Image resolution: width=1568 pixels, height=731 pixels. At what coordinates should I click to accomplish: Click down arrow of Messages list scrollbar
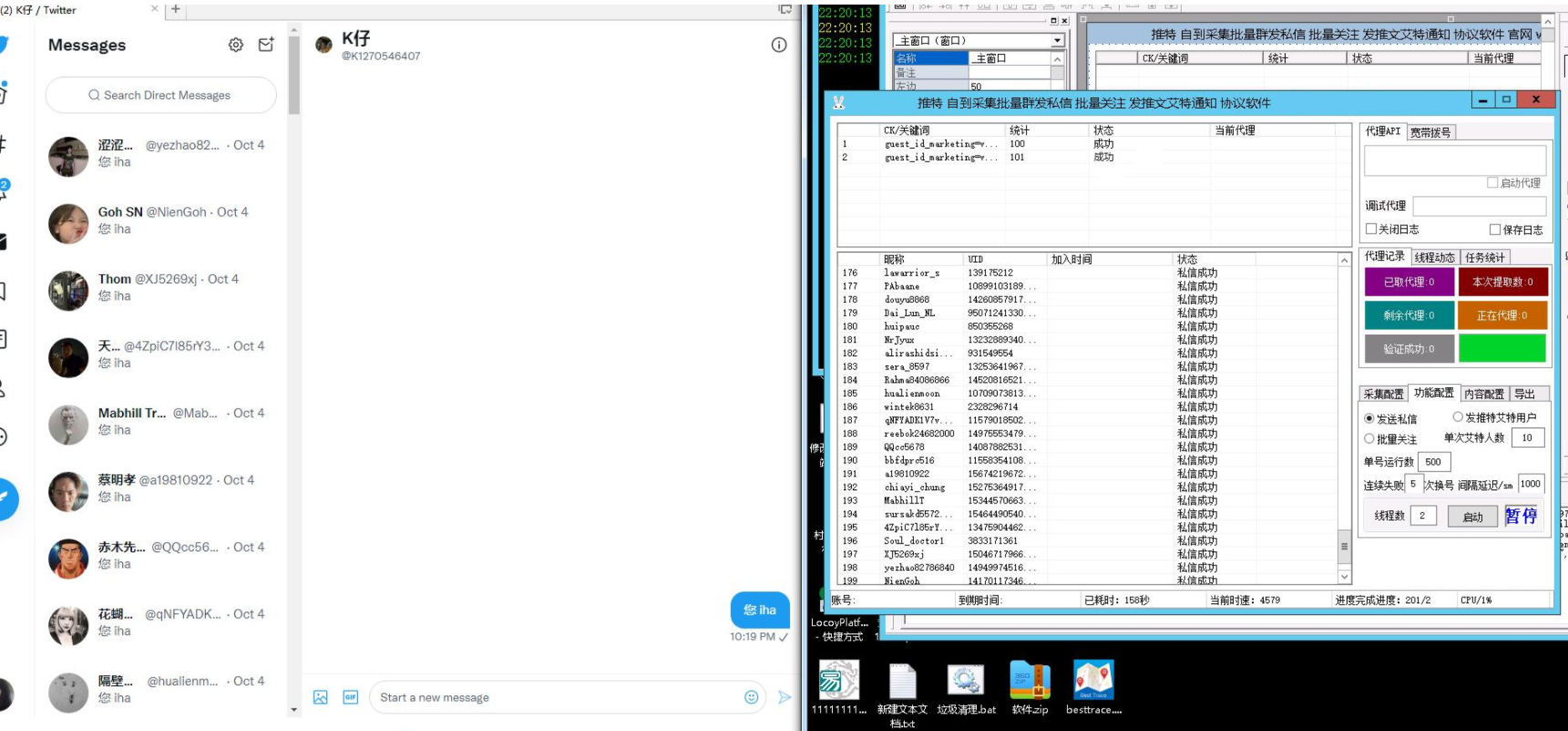pyautogui.click(x=293, y=709)
